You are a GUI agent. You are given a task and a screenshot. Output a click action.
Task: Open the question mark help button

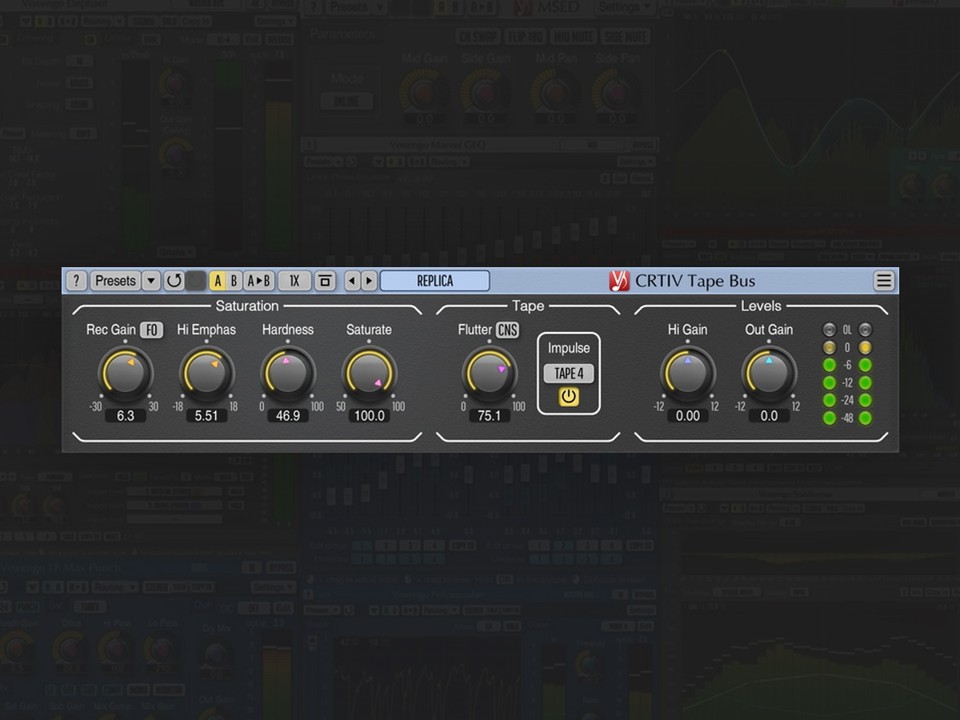click(x=77, y=281)
